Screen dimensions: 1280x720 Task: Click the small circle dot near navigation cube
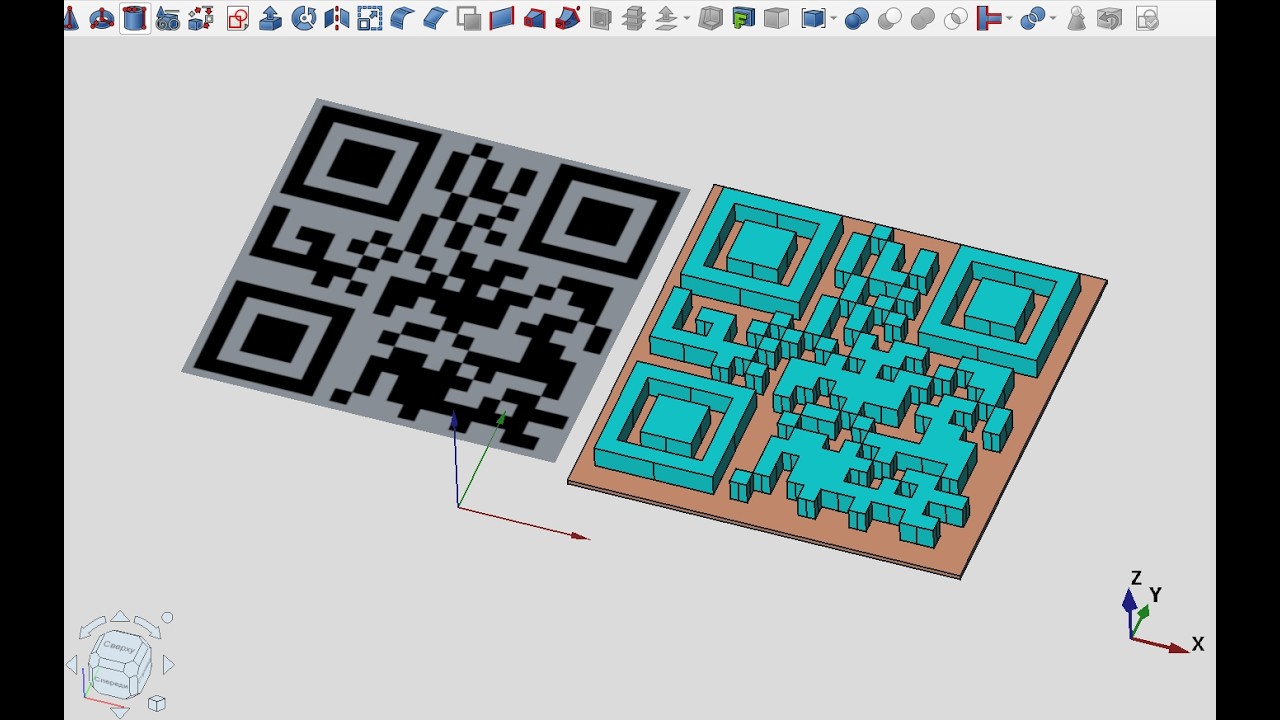click(x=167, y=618)
